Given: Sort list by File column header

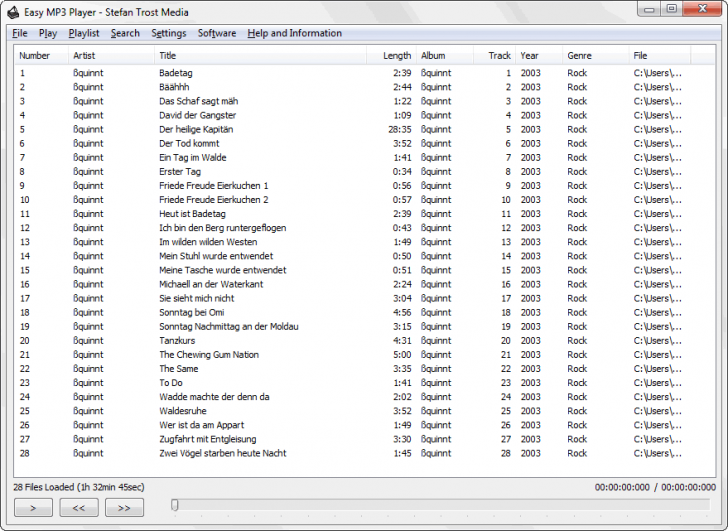Looking at the screenshot, I should click(660, 56).
